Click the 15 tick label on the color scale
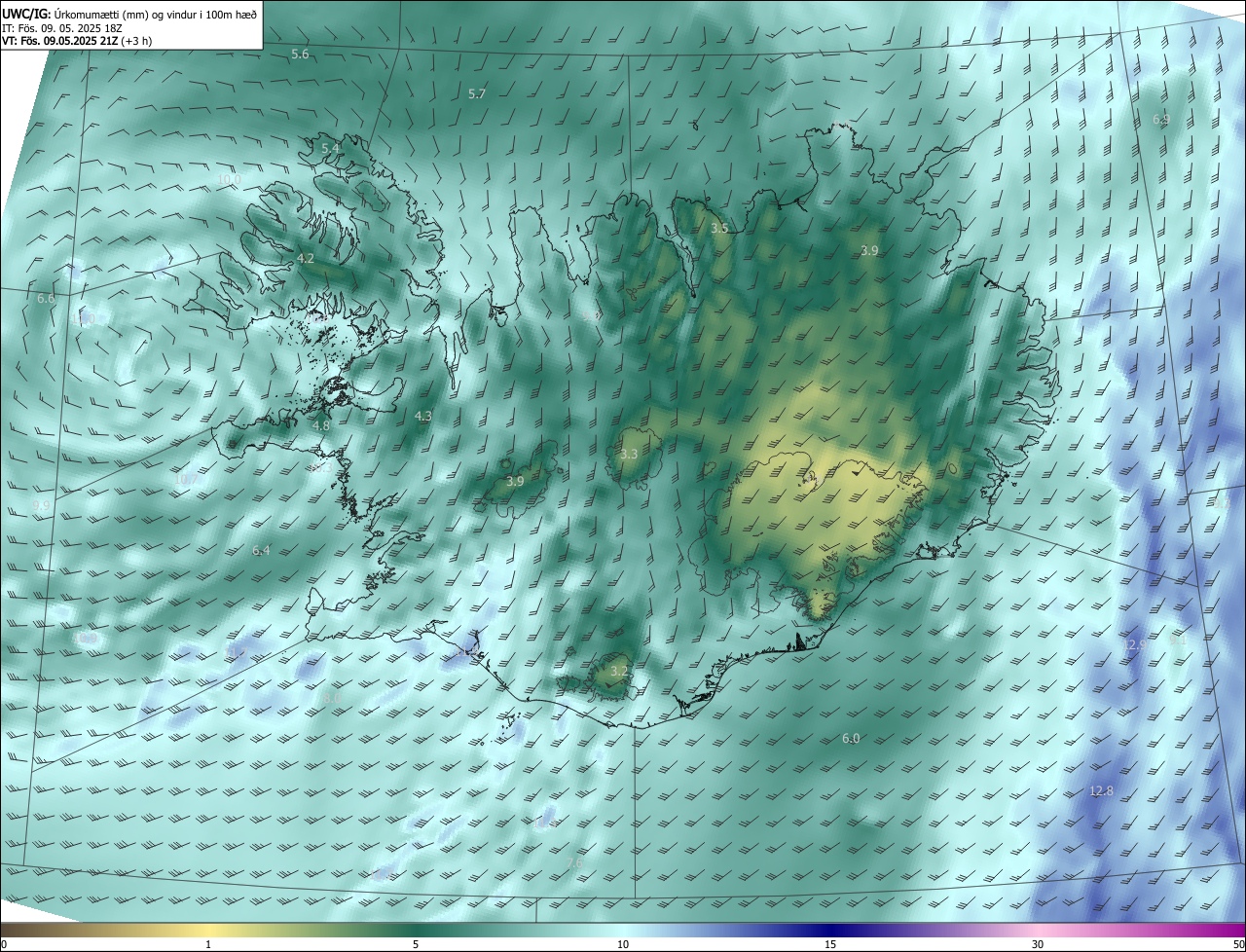 830,944
